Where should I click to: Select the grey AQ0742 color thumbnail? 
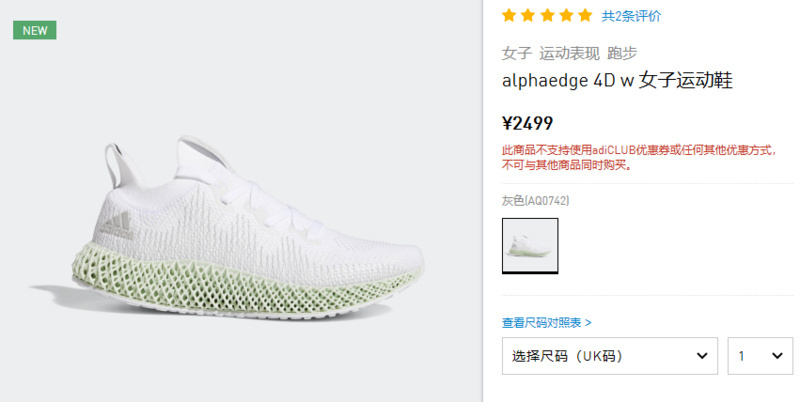530,245
